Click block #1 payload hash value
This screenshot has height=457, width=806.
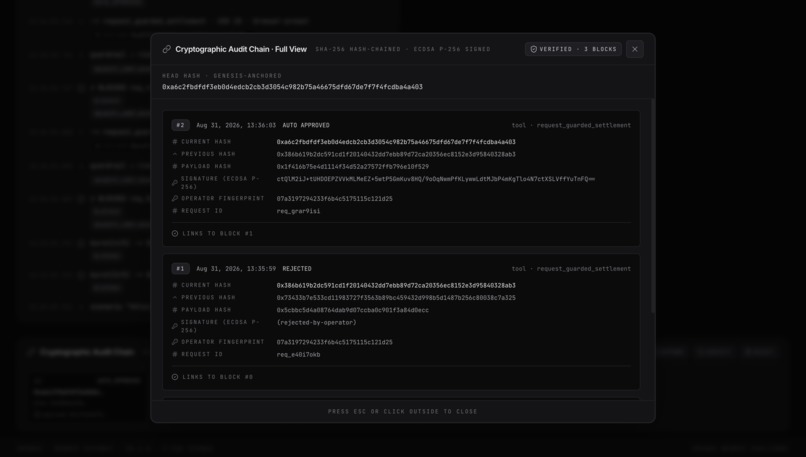[353, 310]
